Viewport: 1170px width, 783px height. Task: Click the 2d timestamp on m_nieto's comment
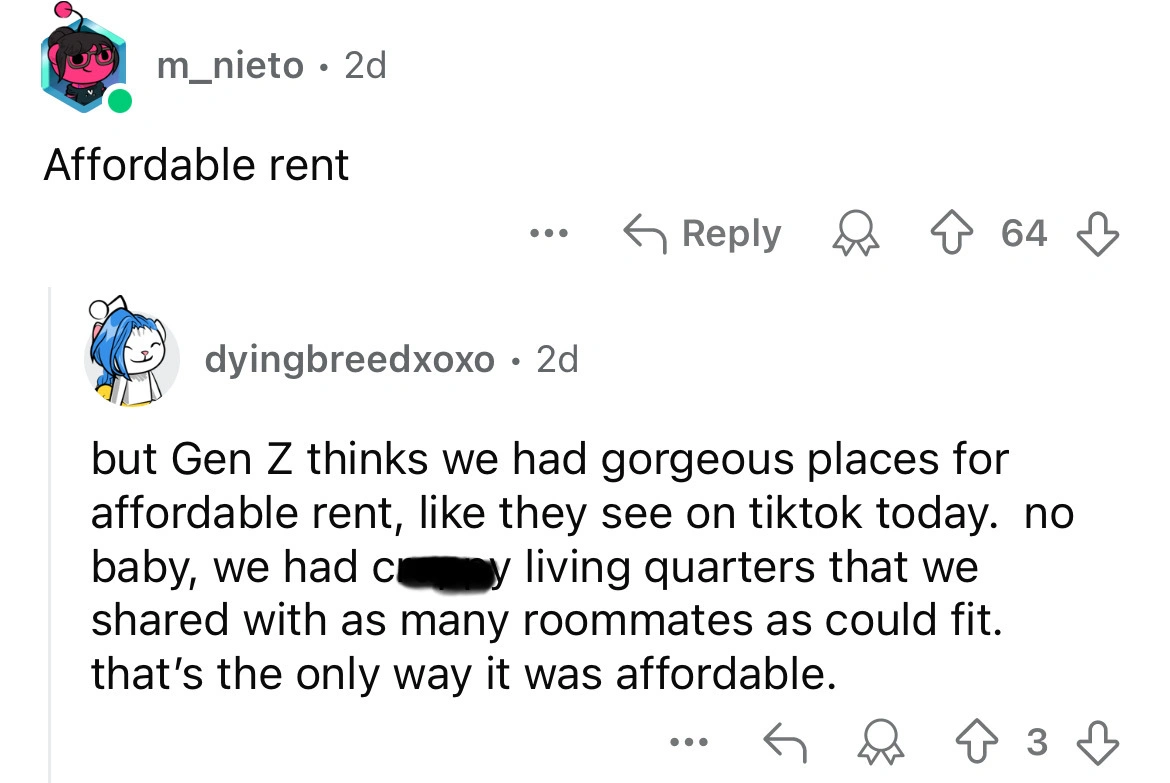[x=364, y=66]
